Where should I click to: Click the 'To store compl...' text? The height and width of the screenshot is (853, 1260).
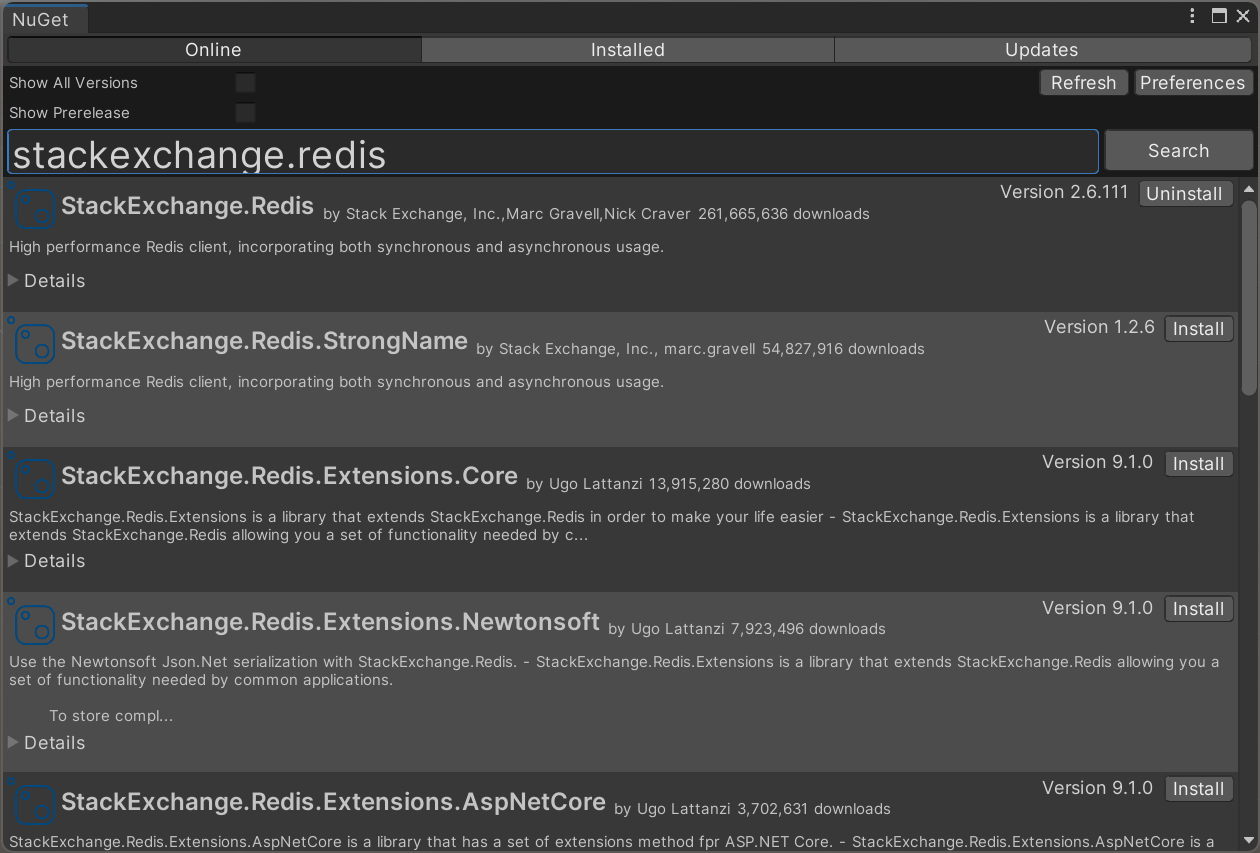tap(111, 716)
